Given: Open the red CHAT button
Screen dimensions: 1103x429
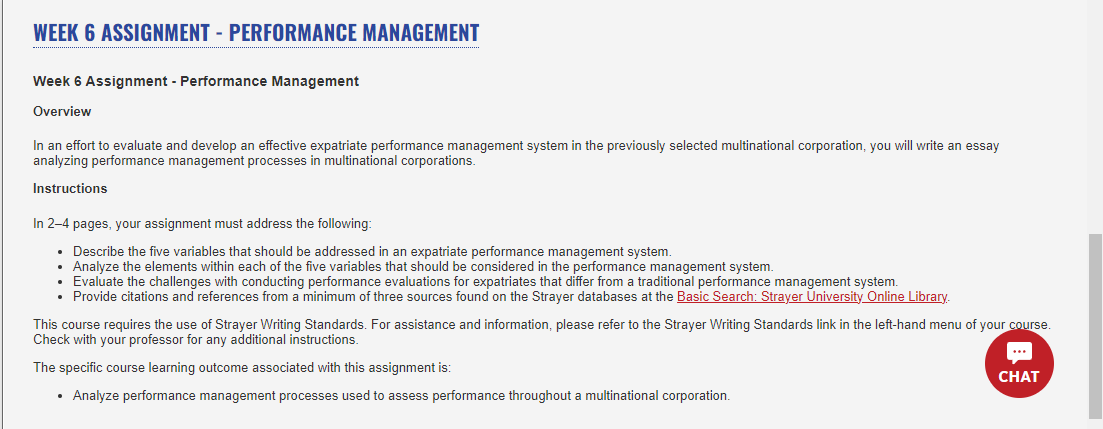Looking at the screenshot, I should pyautogui.click(x=1019, y=364).
